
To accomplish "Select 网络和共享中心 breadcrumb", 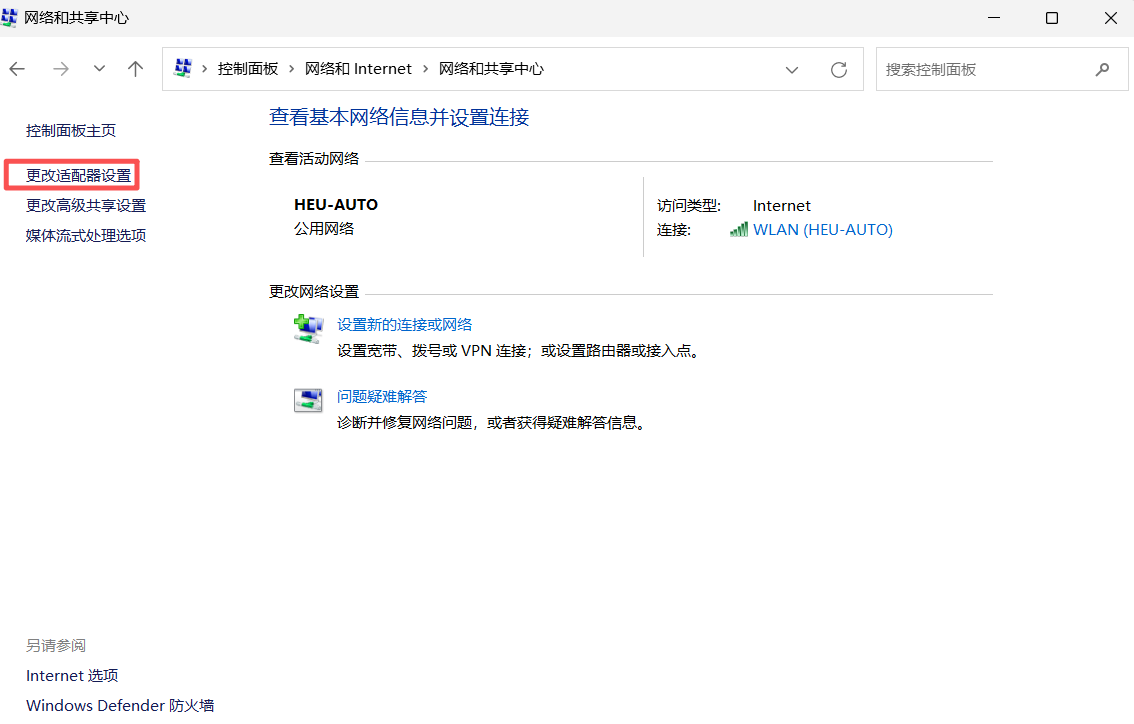I will (x=491, y=69).
